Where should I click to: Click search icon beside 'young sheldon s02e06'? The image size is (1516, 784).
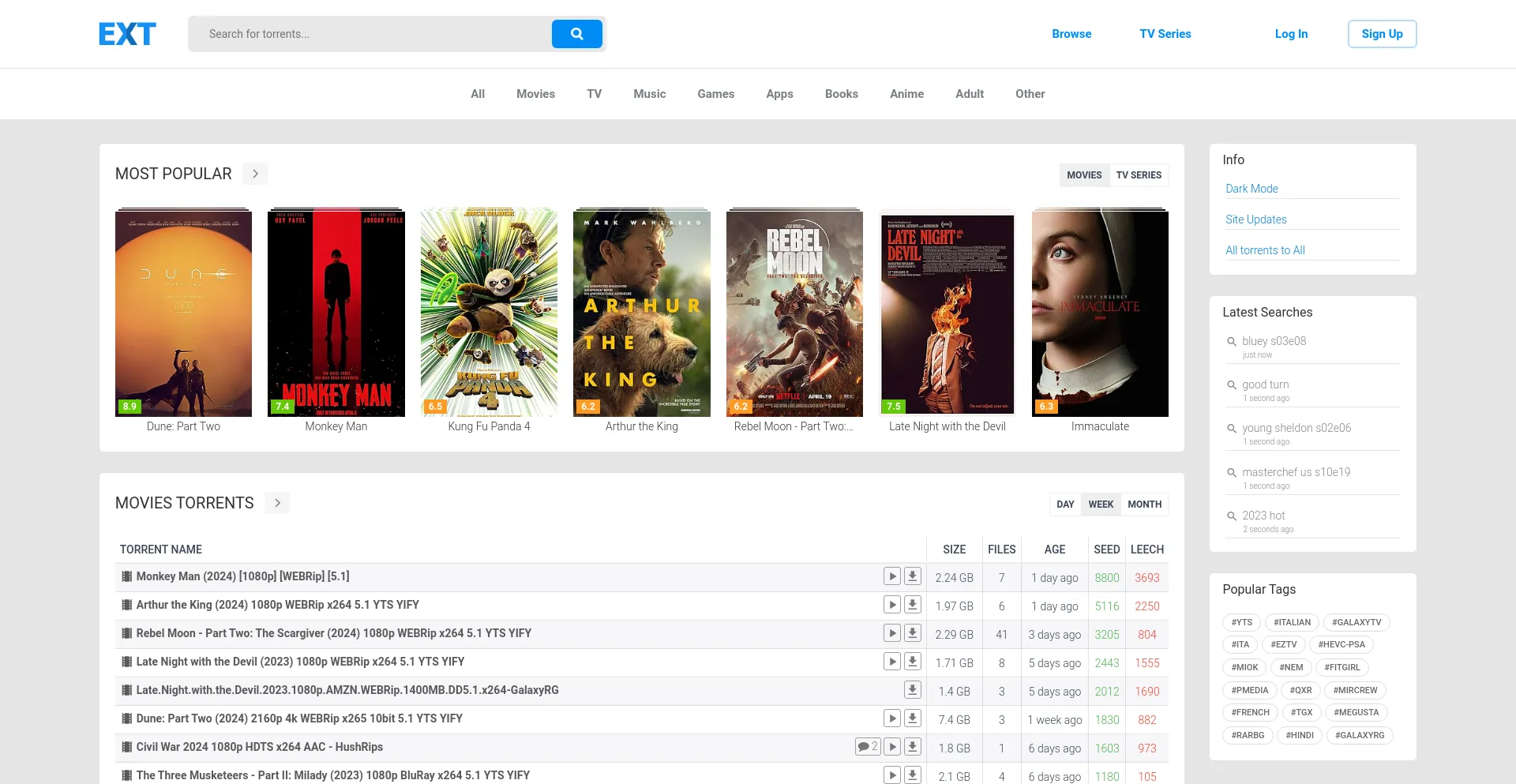[x=1231, y=429]
